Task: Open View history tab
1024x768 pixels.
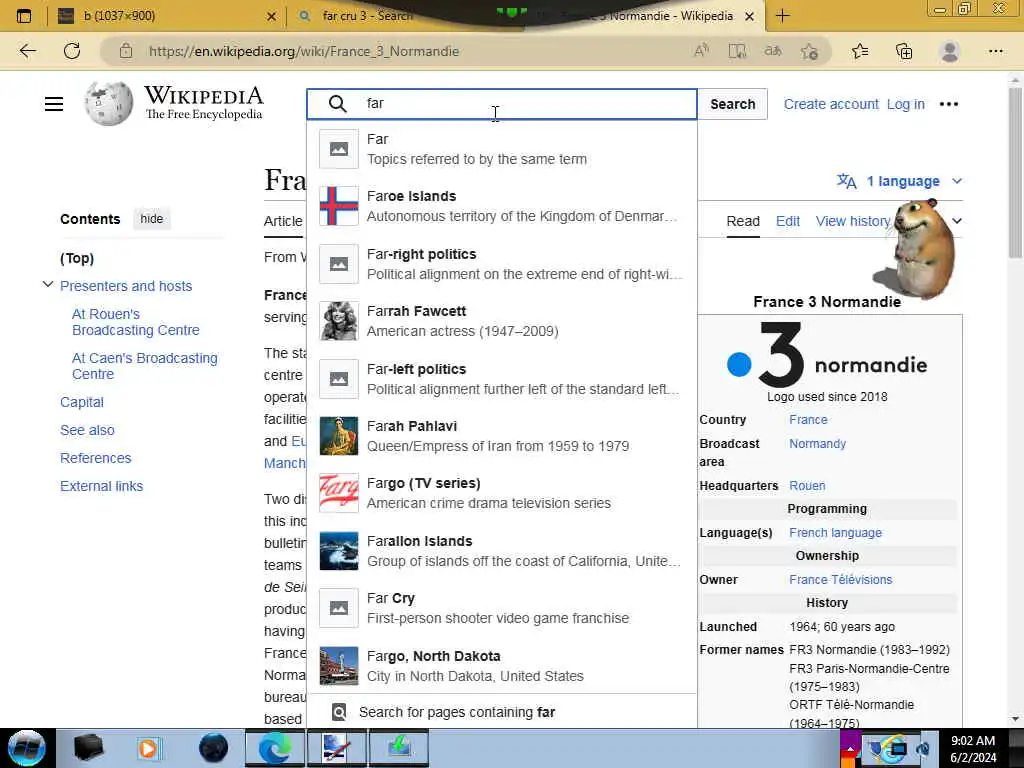Action: point(852,221)
